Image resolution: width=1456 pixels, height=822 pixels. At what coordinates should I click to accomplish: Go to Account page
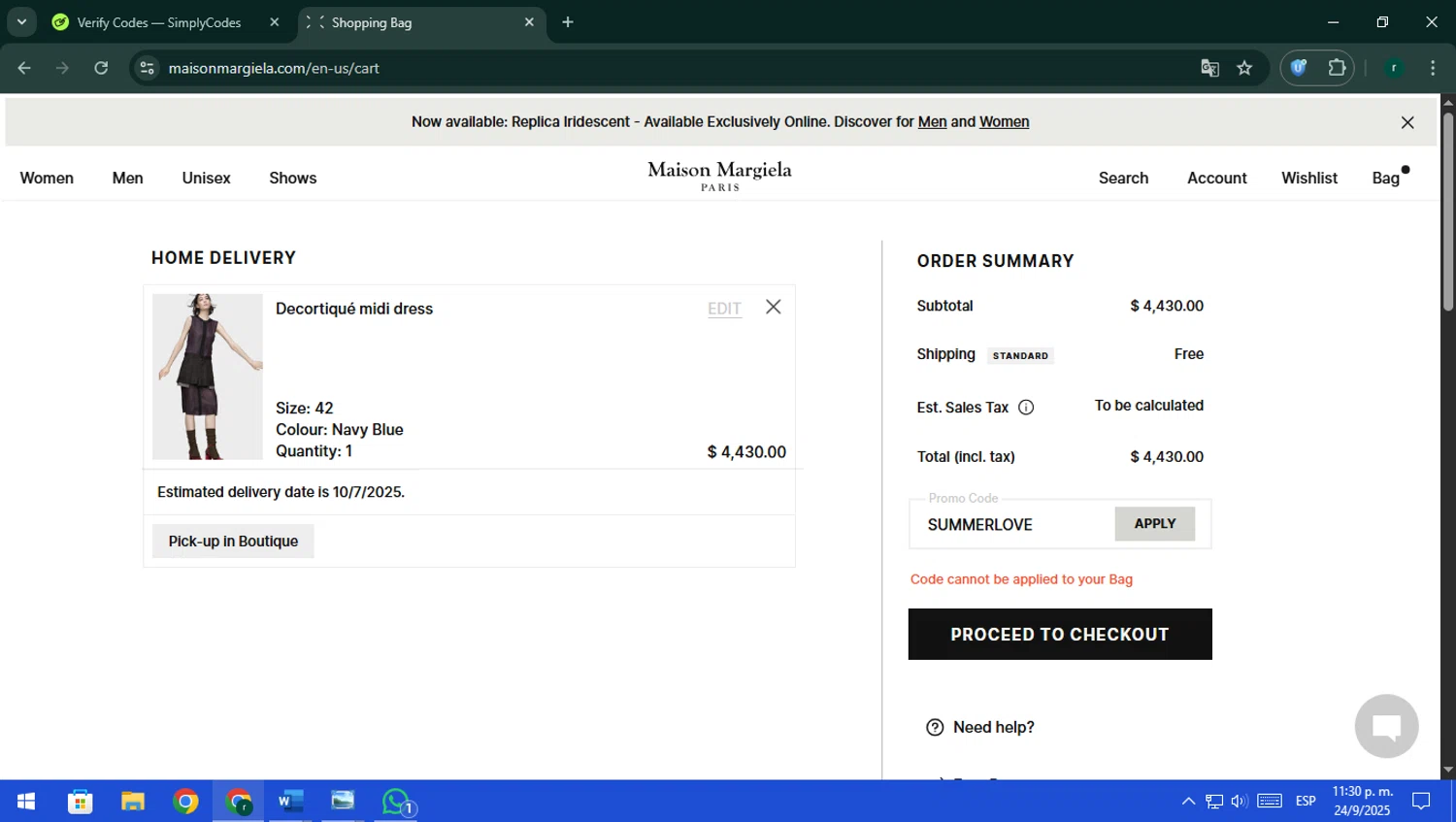[1216, 179]
